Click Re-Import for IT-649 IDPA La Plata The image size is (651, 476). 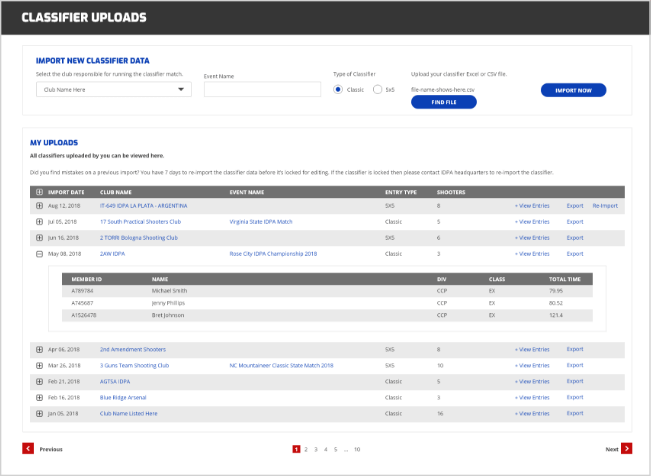(605, 205)
